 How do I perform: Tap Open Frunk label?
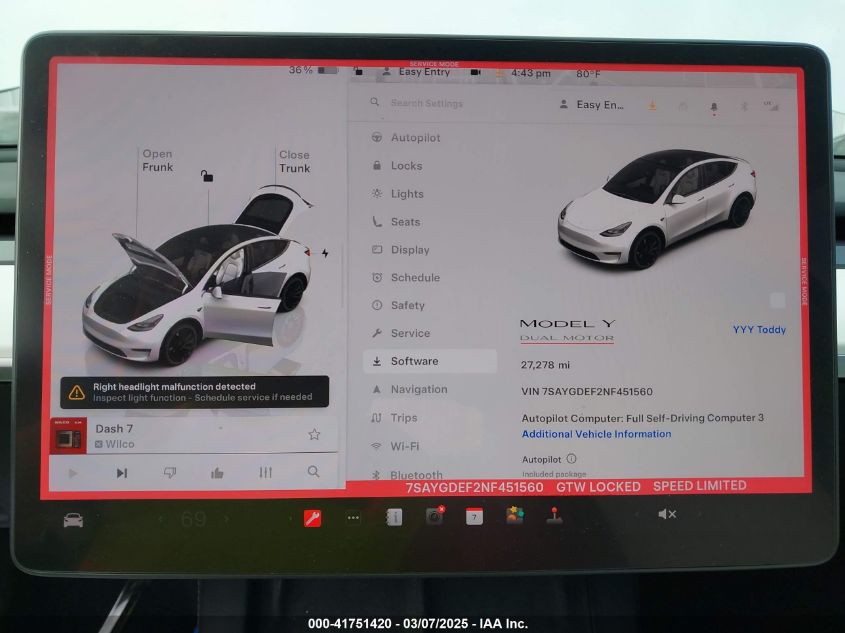pos(157,161)
